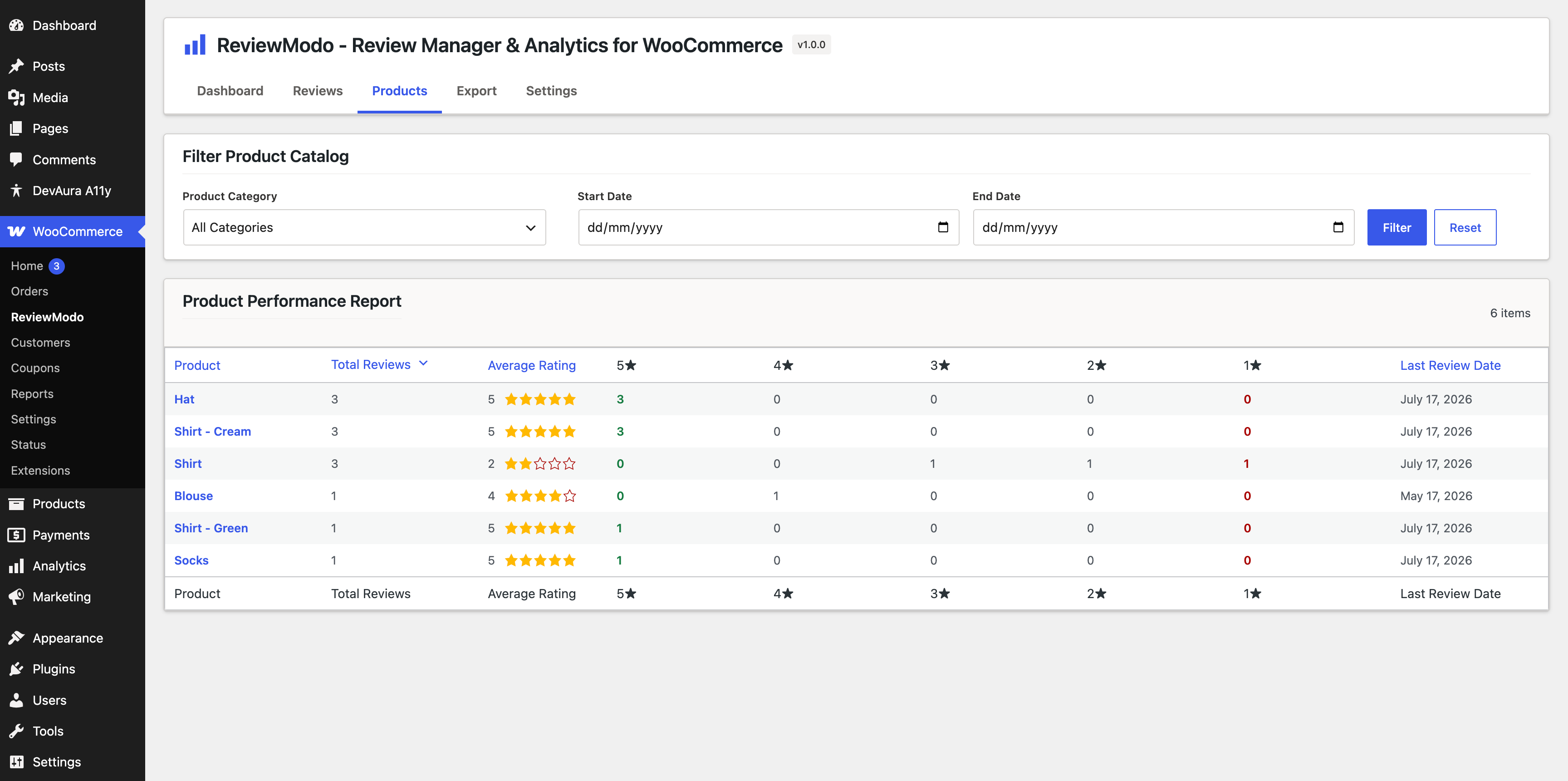Open the ReviewModo Settings tab
This screenshot has width=1568, height=781.
tap(552, 91)
